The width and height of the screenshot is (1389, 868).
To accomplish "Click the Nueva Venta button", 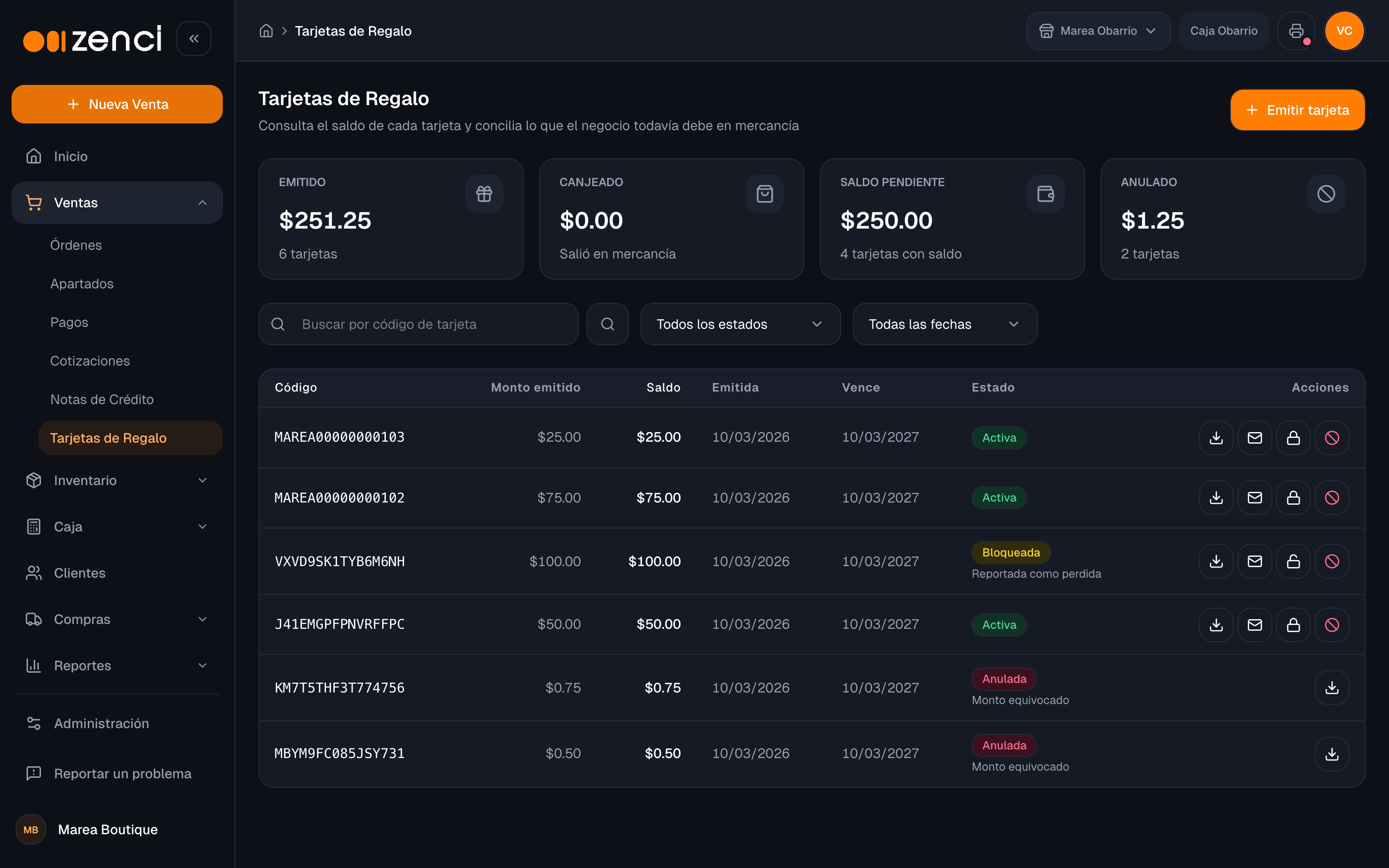I will click(x=117, y=104).
